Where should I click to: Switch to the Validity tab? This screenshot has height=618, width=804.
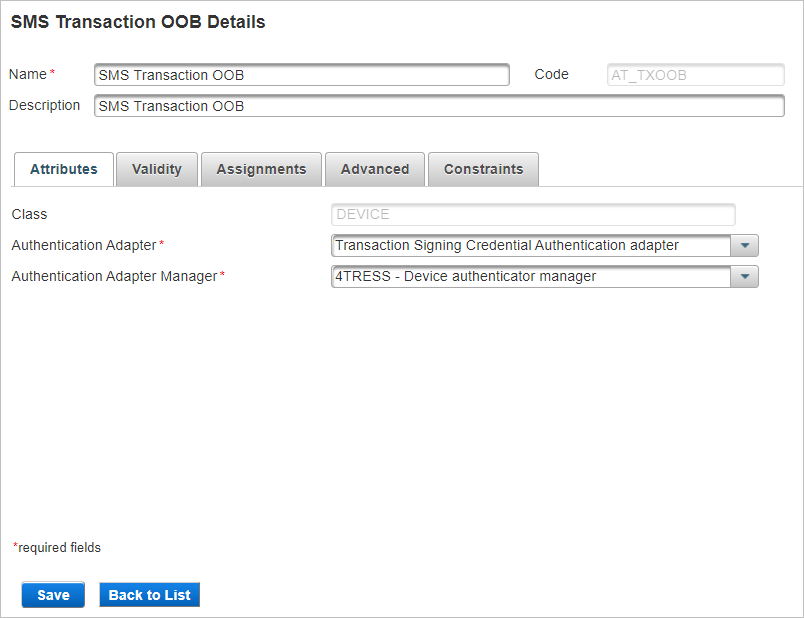click(x=156, y=169)
